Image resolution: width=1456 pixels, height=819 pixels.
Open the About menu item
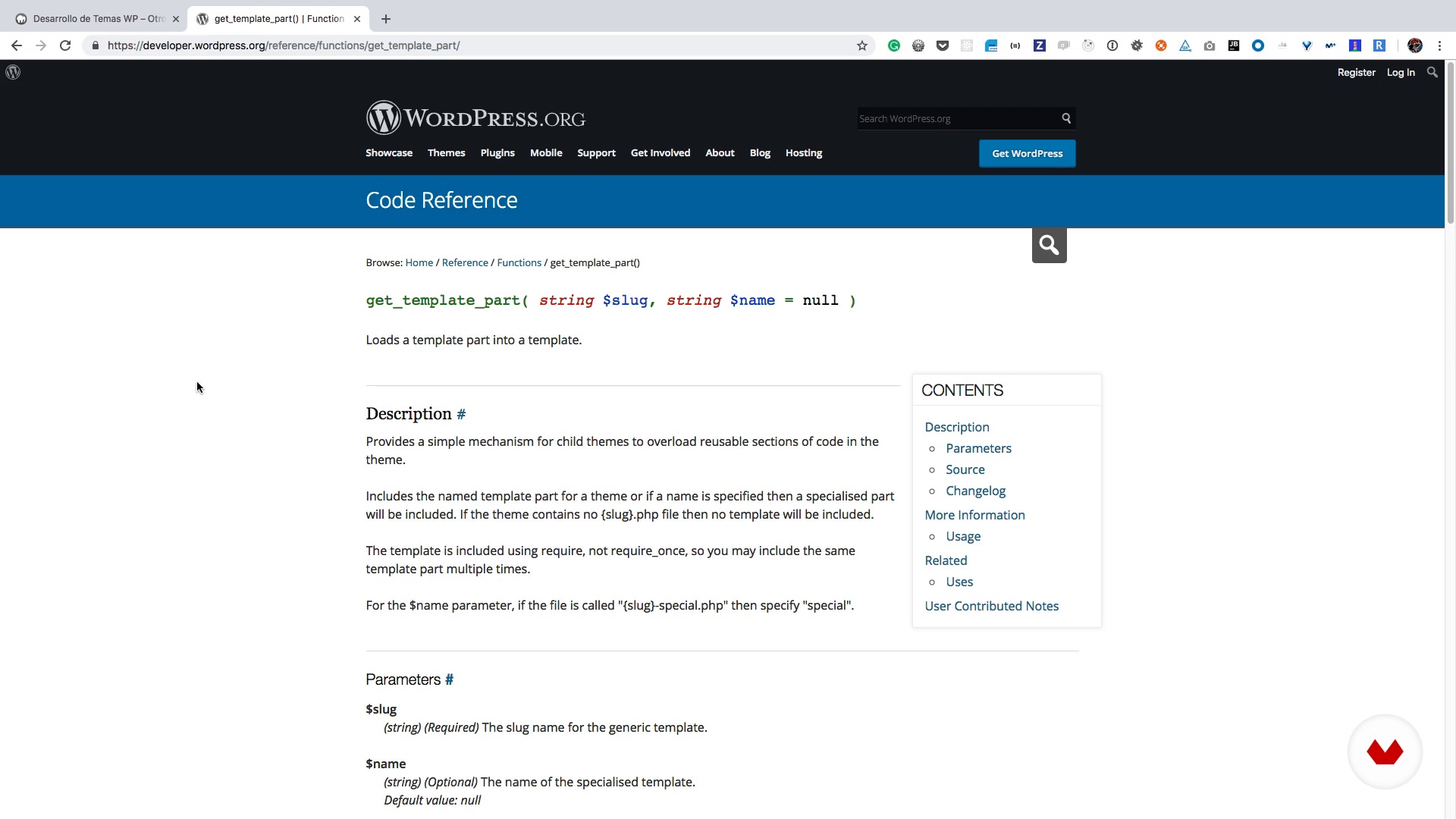pos(720,153)
